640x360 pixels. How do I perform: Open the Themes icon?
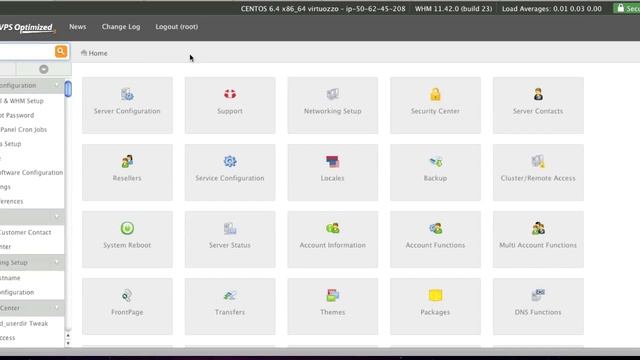333,295
